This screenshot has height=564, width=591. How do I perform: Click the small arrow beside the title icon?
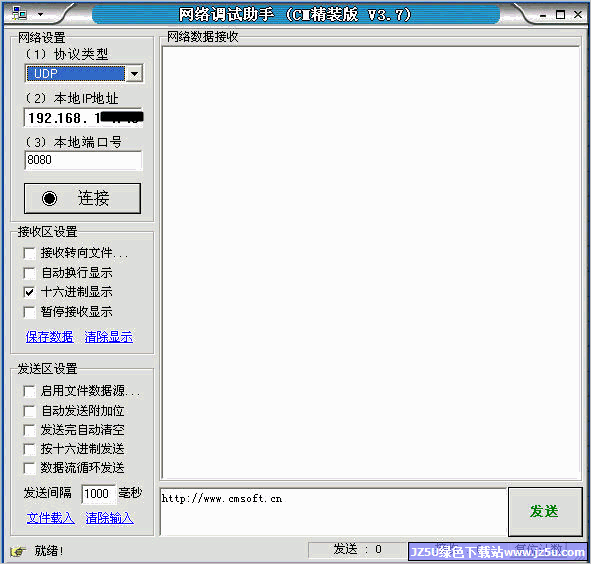point(41,15)
